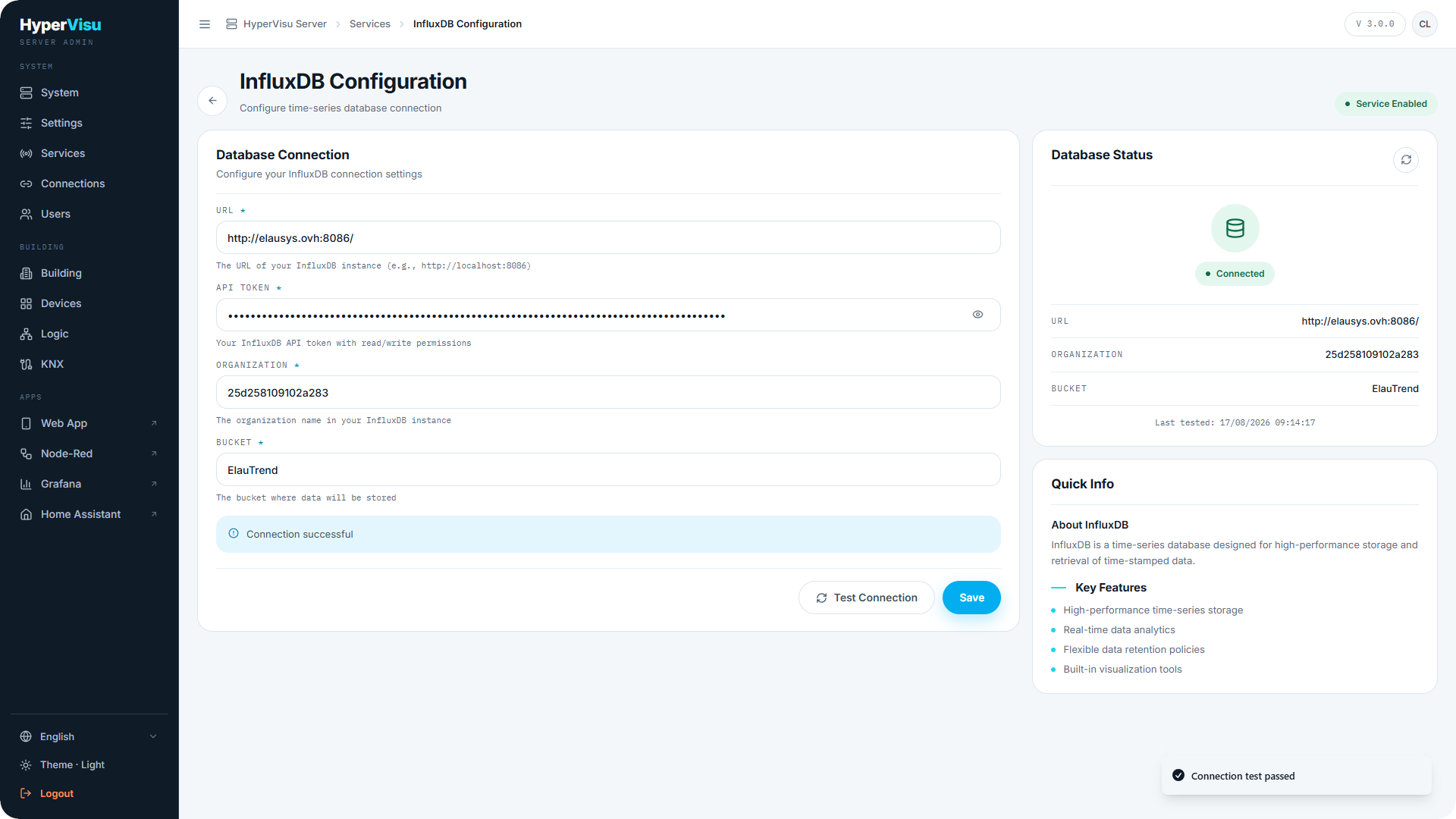Click the sun theme icon
This screenshot has height=819, width=1456.
[x=26, y=765]
